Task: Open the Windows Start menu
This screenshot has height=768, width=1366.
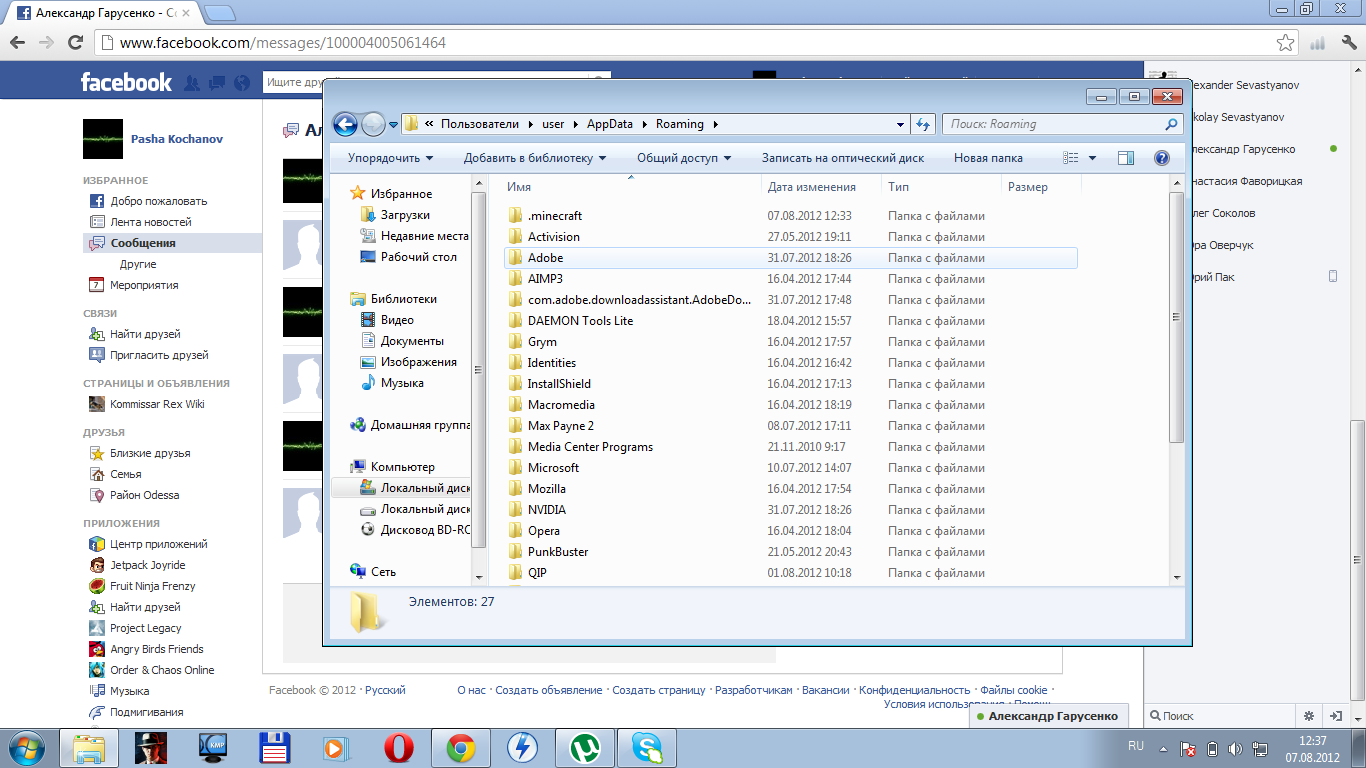Action: point(26,747)
